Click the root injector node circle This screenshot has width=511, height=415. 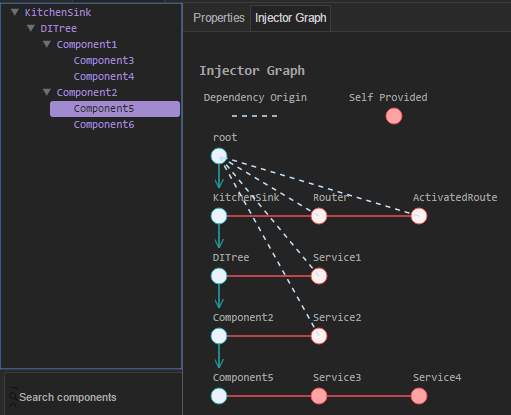coord(219,156)
